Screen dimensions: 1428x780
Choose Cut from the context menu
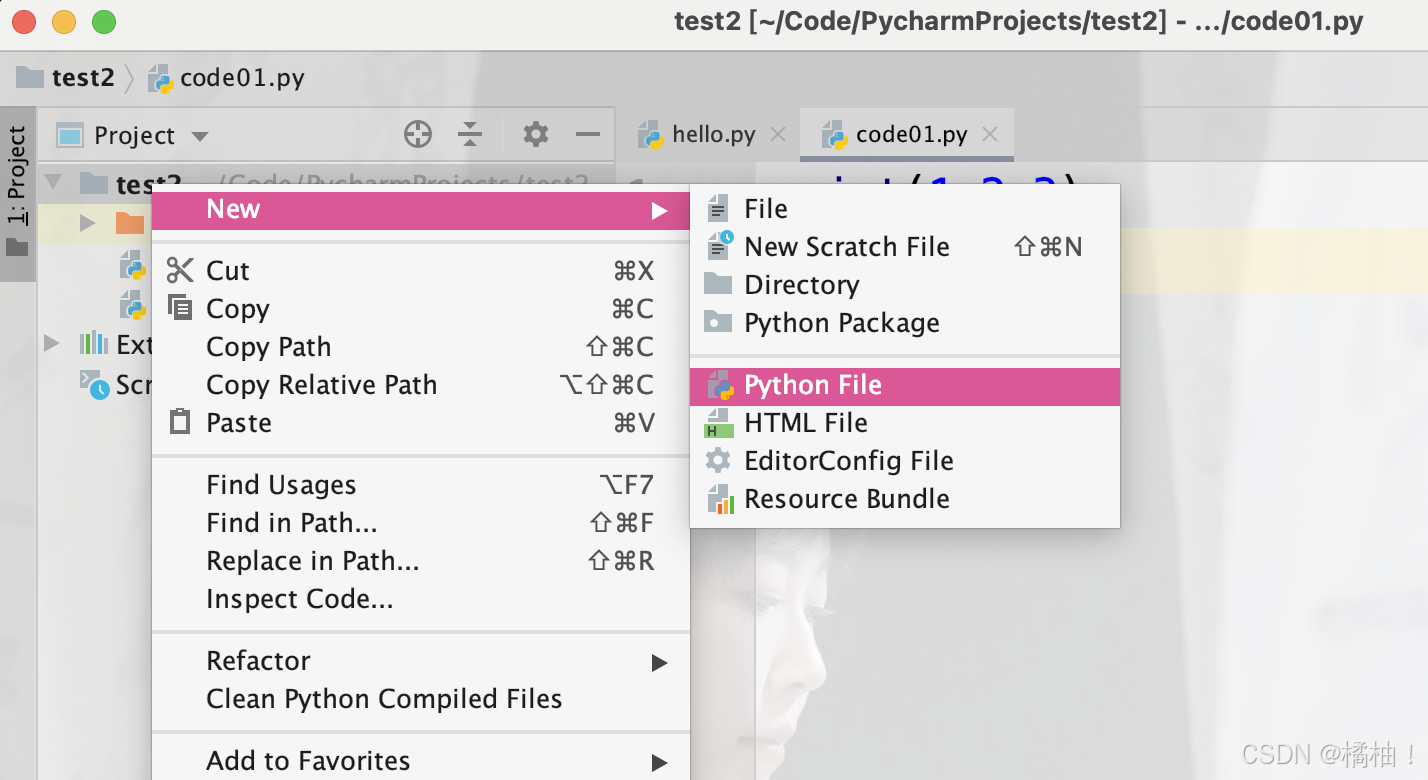point(420,271)
